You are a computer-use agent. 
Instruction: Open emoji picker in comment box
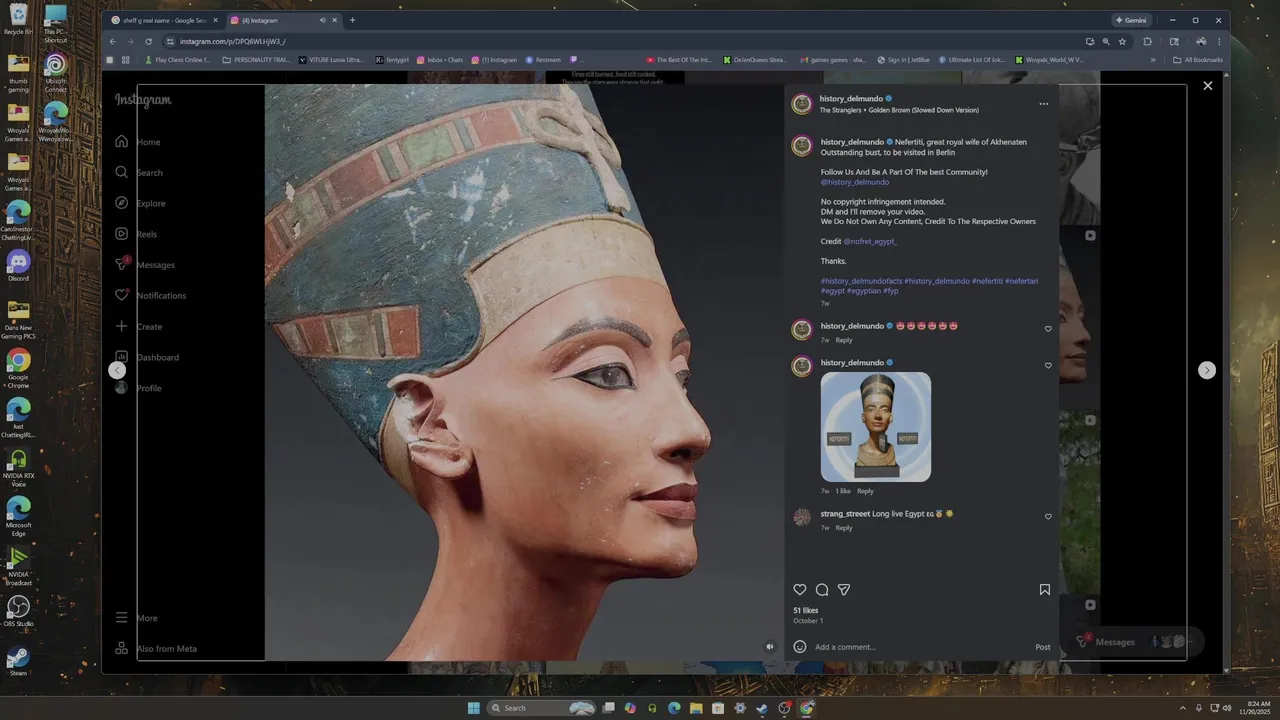(x=800, y=647)
